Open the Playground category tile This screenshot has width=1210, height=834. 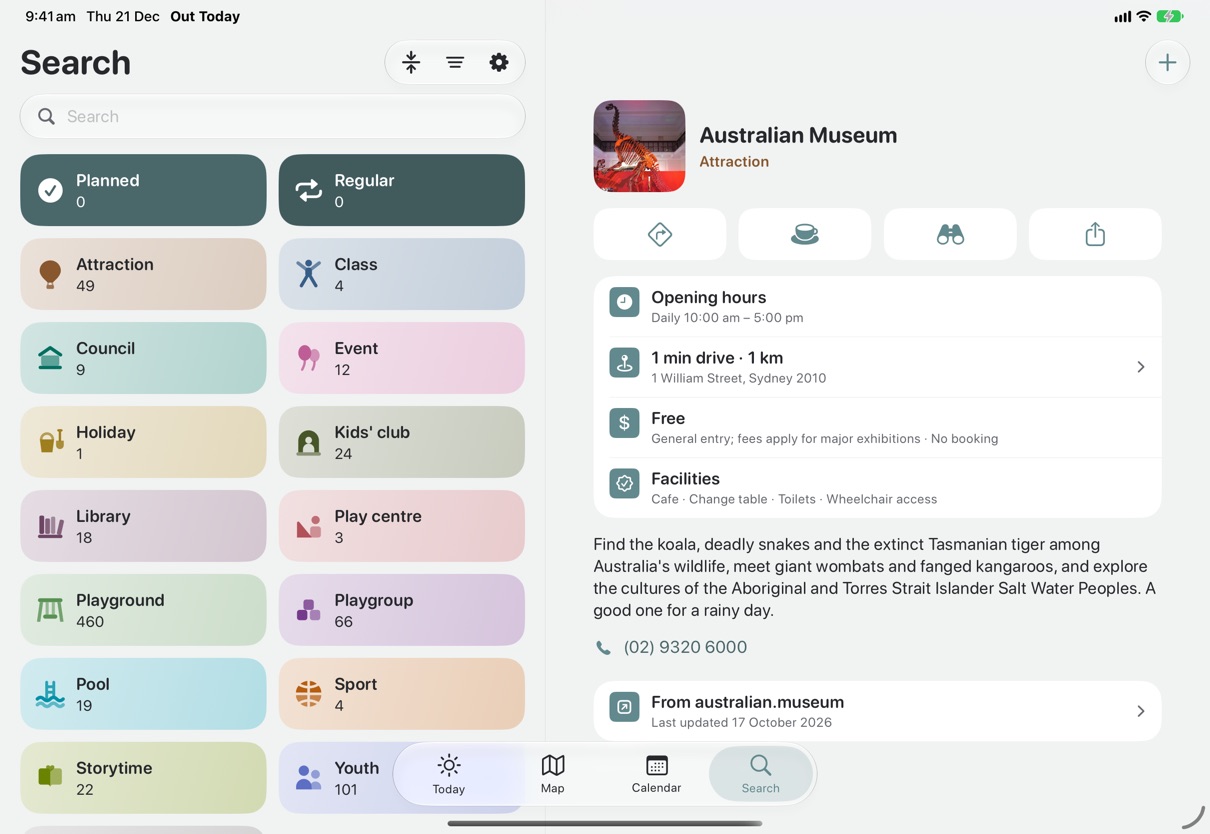[x=143, y=610]
